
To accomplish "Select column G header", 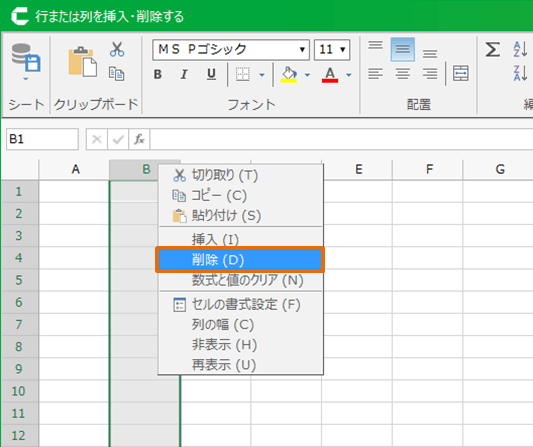I will [499, 169].
